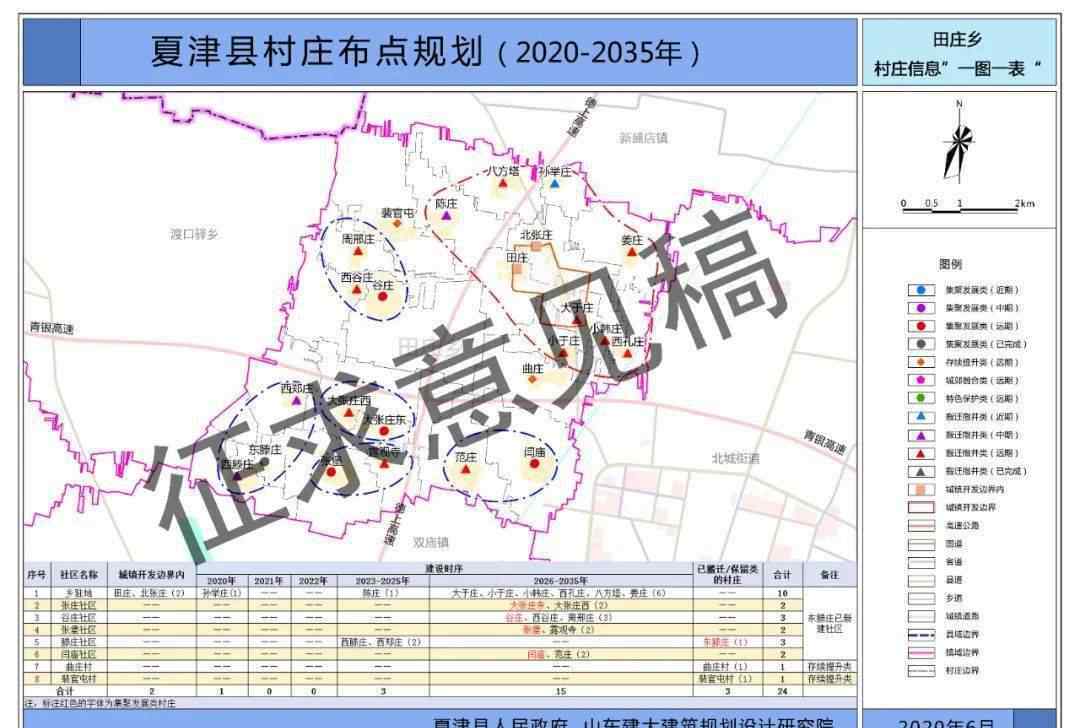Viewport: 1080px width, 728px height.
Task: Select the red circle marker at 大张庄东
Action: click(x=384, y=431)
